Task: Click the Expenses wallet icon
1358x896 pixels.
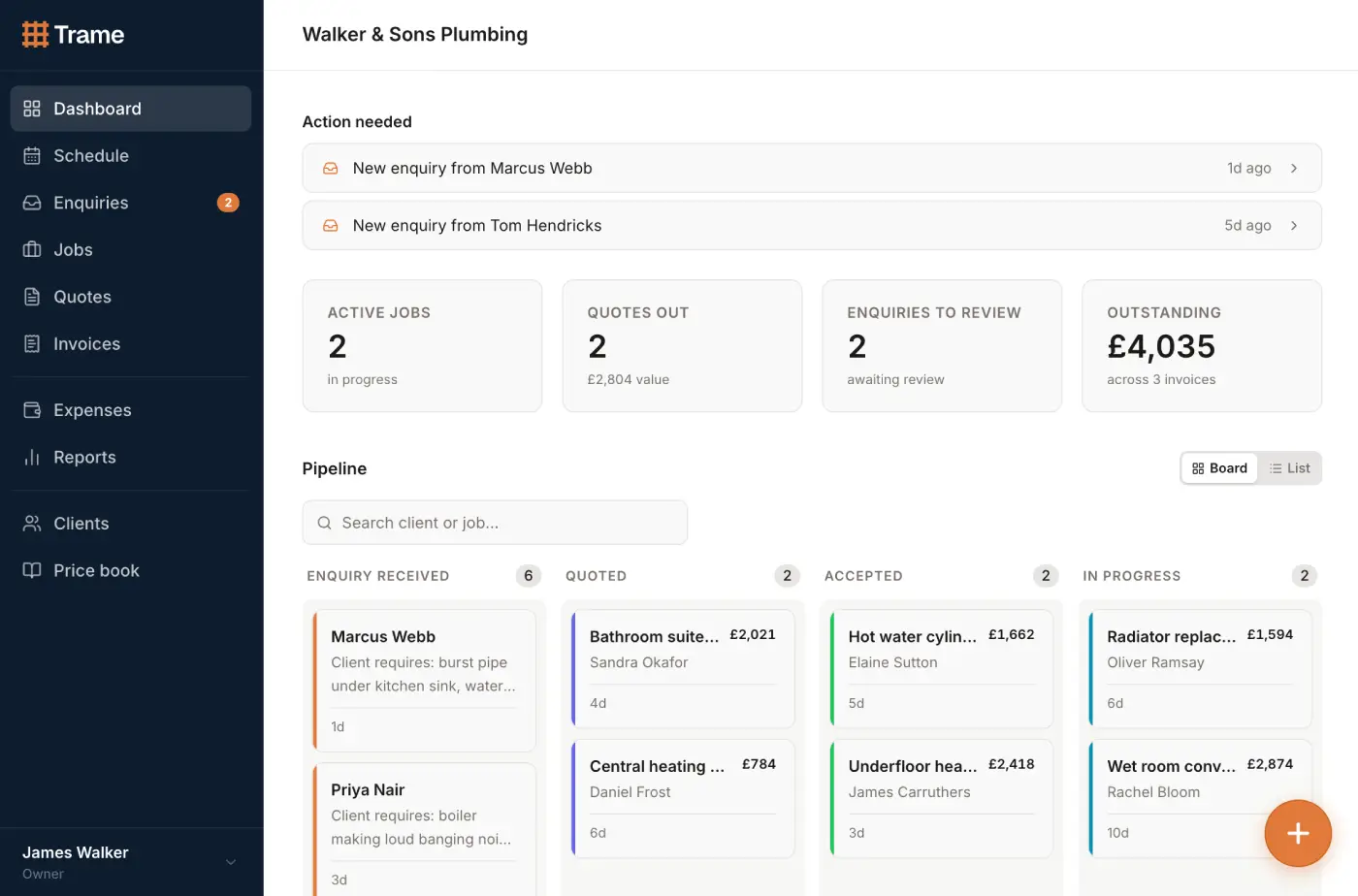Action: click(32, 410)
